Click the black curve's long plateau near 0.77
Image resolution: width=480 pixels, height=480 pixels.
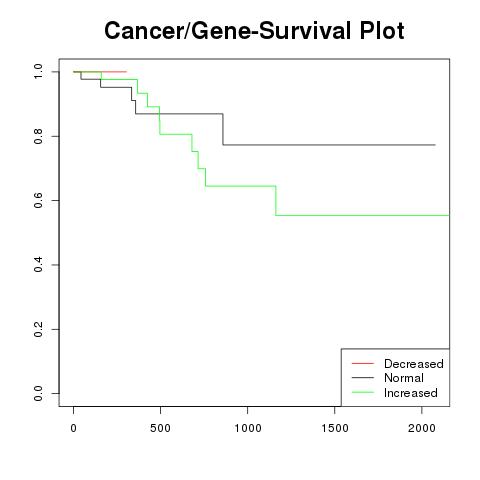click(329, 145)
